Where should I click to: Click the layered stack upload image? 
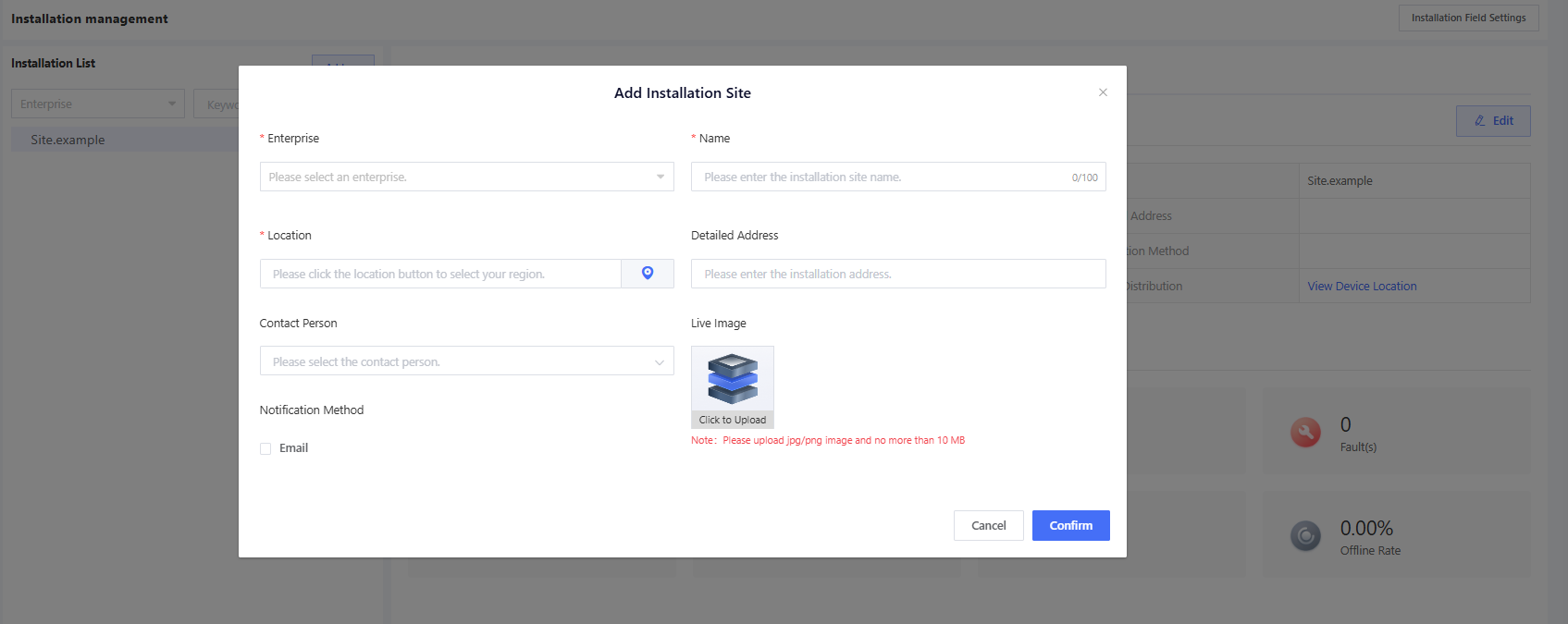(732, 379)
